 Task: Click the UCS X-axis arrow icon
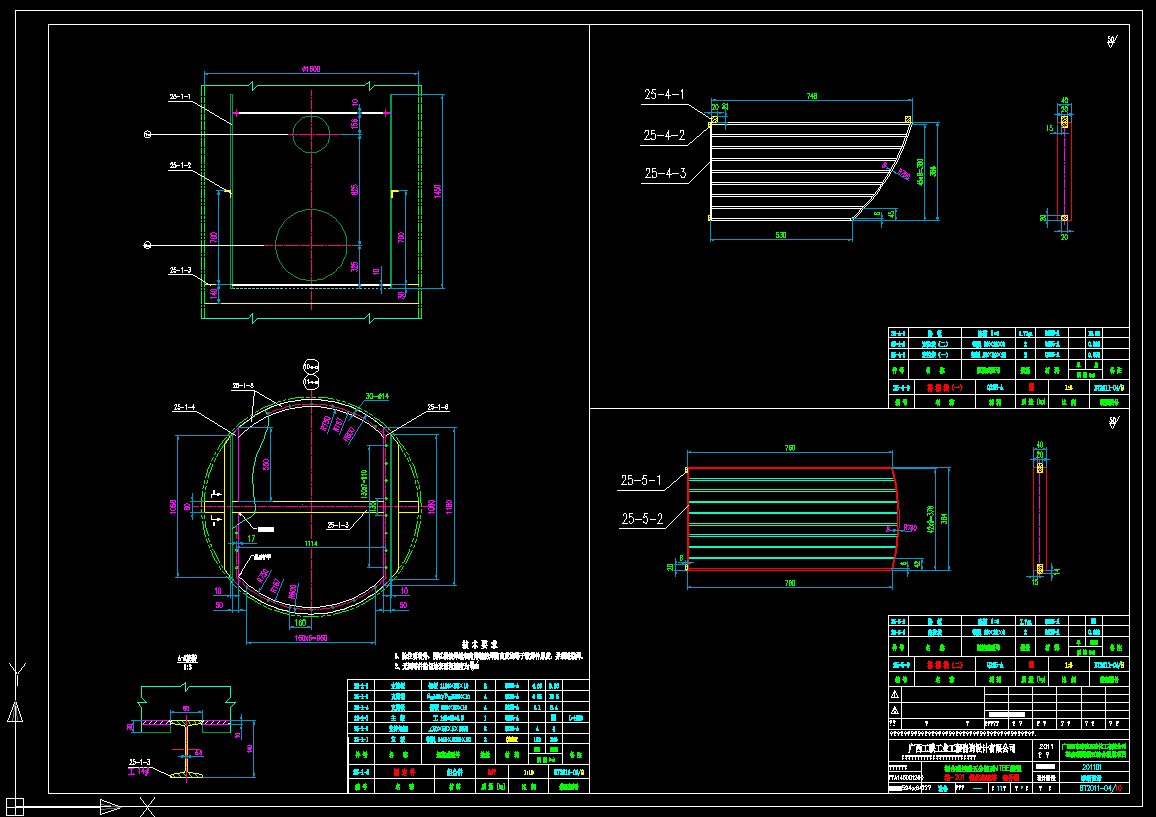[x=111, y=807]
